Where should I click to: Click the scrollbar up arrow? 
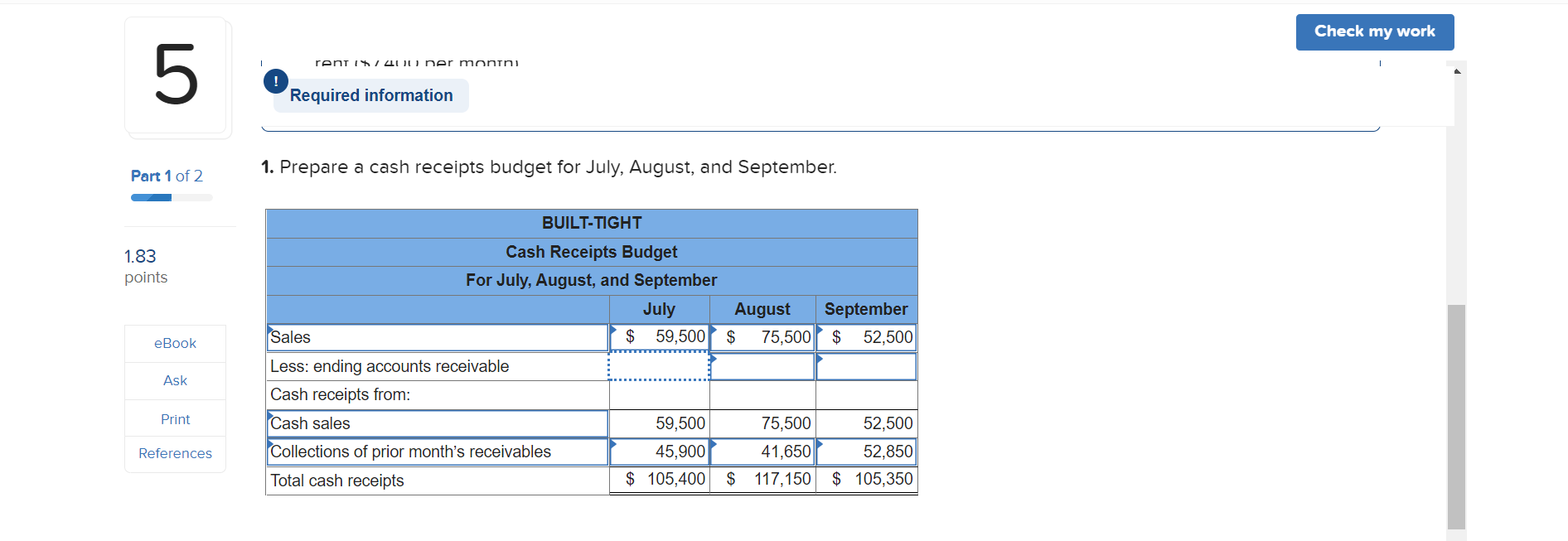pyautogui.click(x=1457, y=71)
